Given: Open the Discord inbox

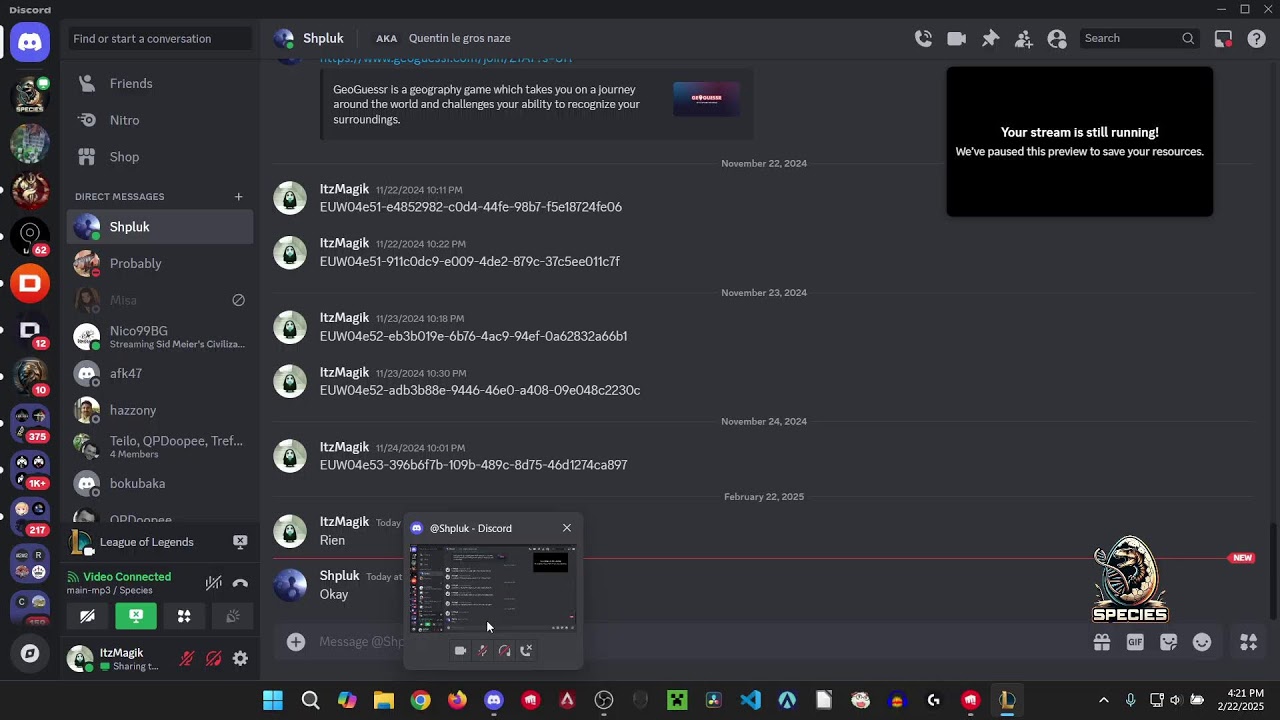Looking at the screenshot, I should [1223, 38].
